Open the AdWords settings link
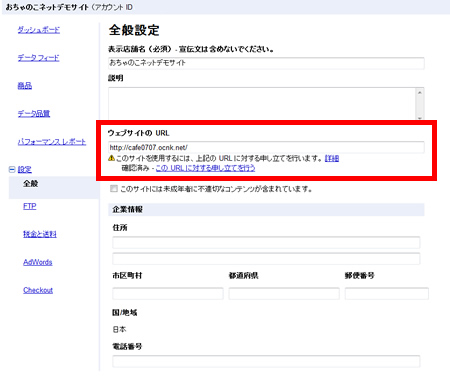Viewport: 450px width, 380px height. pyautogui.click(x=38, y=262)
